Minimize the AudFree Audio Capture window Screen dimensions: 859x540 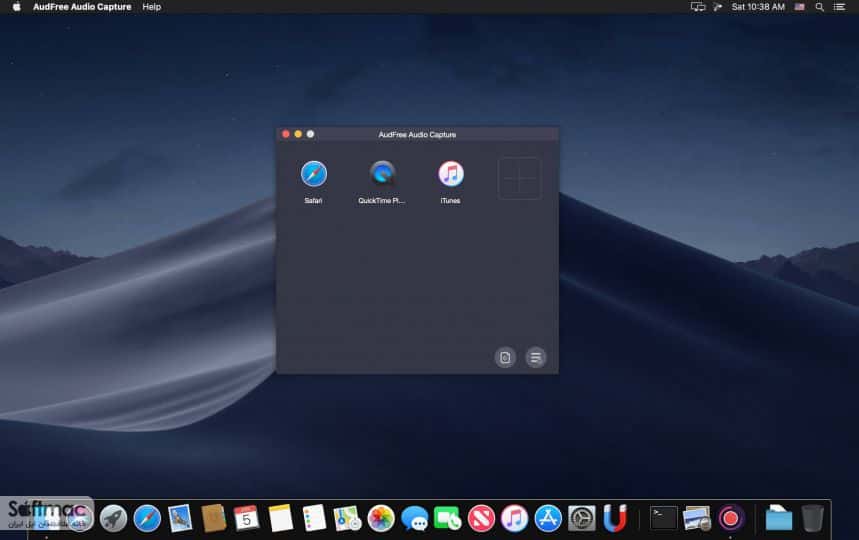point(298,134)
